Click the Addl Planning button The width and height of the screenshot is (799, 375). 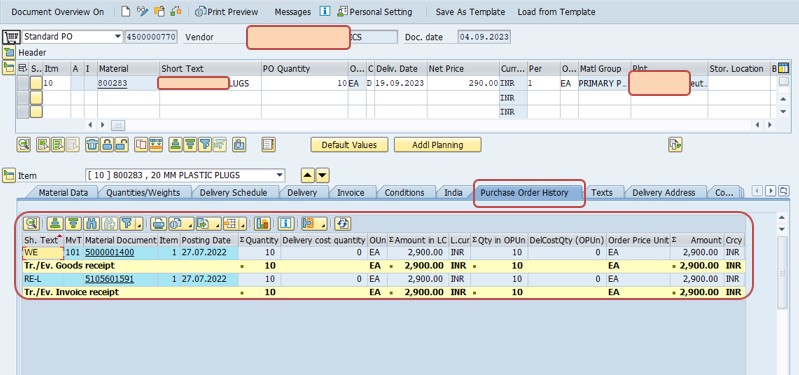point(437,145)
